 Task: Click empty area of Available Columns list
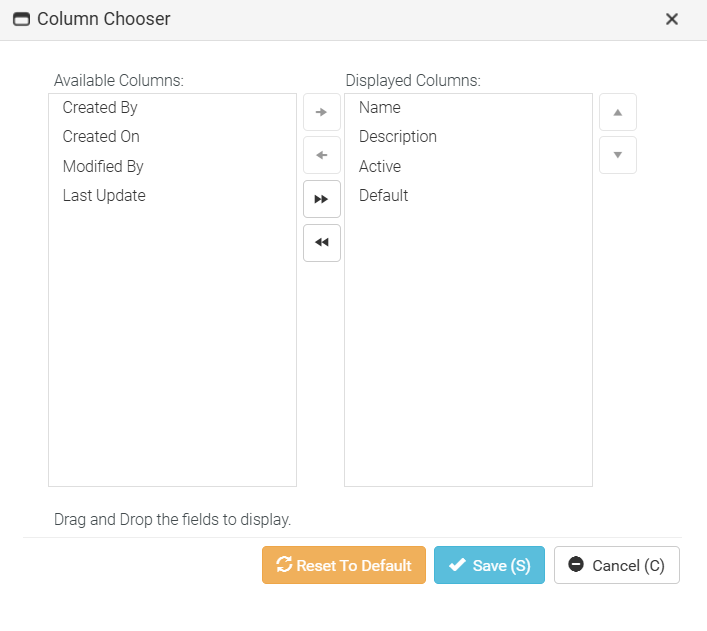[x=172, y=350]
